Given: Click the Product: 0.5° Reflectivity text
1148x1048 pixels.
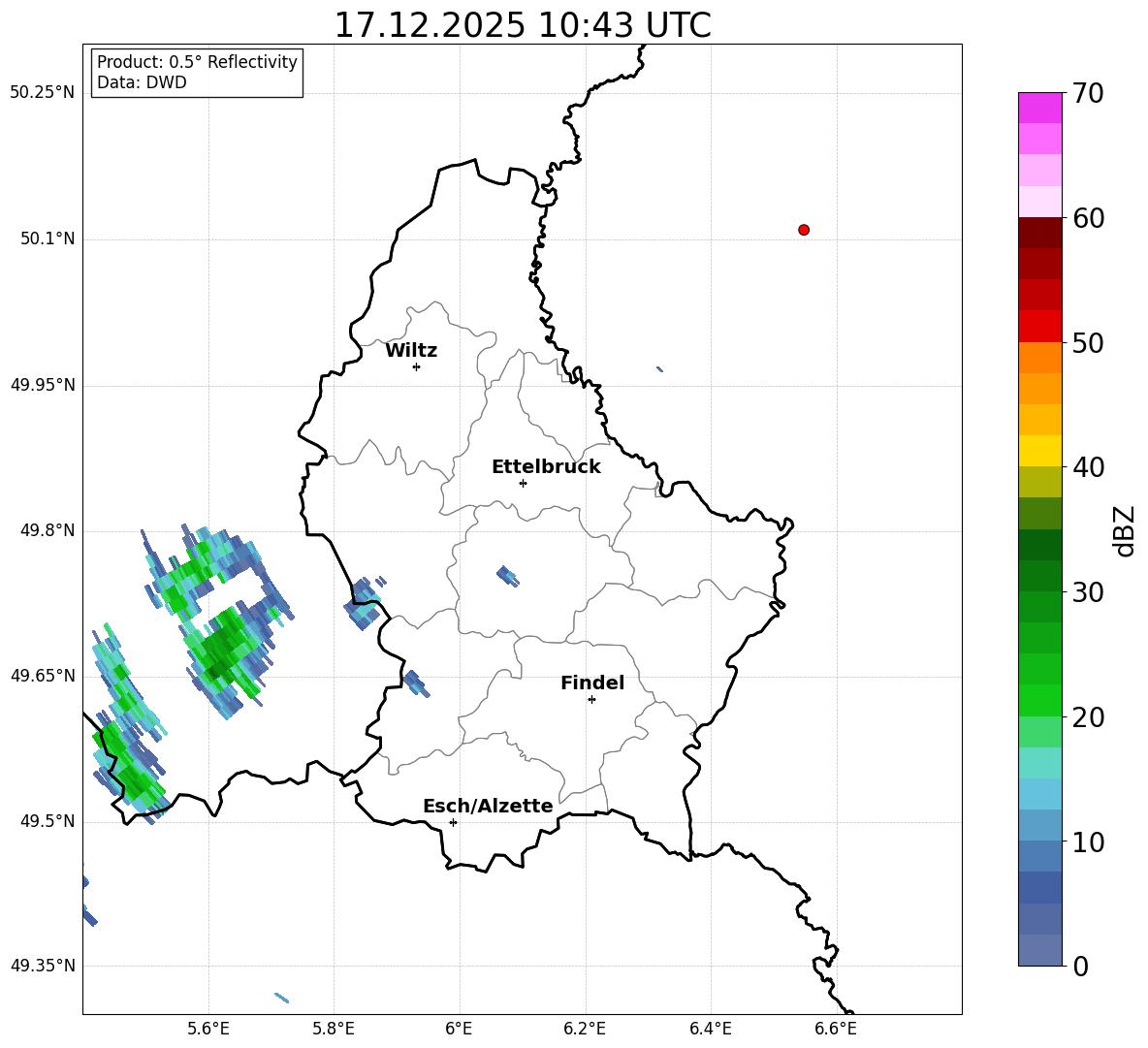Looking at the screenshot, I should (x=197, y=62).
